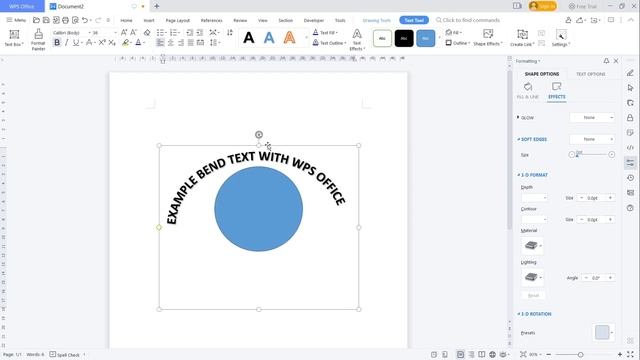
Task: Apply superscript formatting
Action: (102, 42)
